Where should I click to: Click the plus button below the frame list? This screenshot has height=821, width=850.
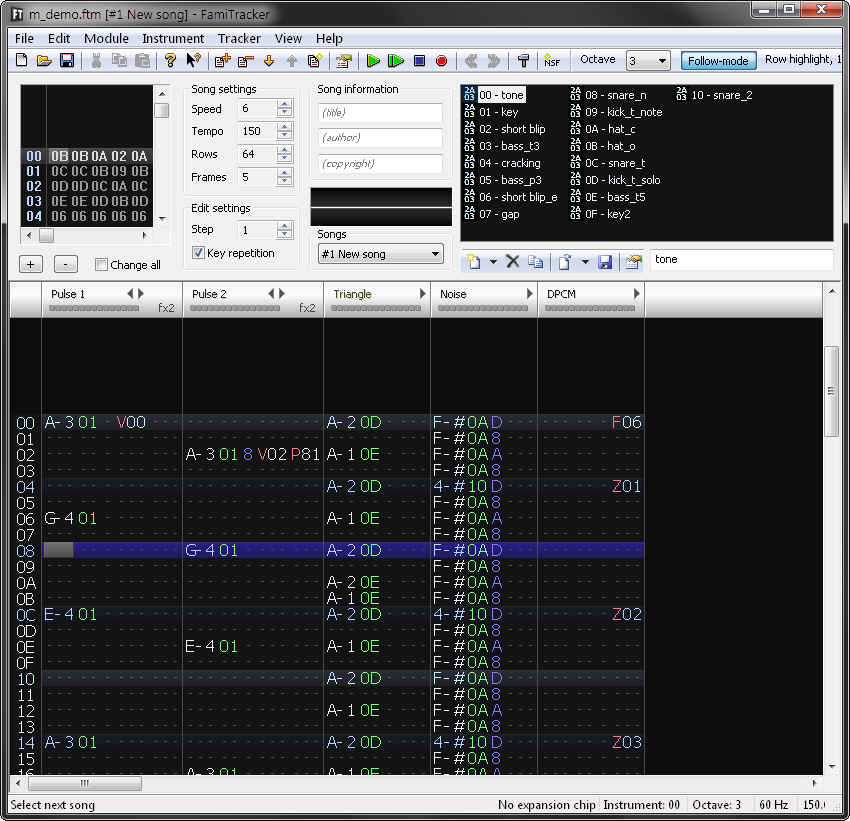pyautogui.click(x=30, y=264)
